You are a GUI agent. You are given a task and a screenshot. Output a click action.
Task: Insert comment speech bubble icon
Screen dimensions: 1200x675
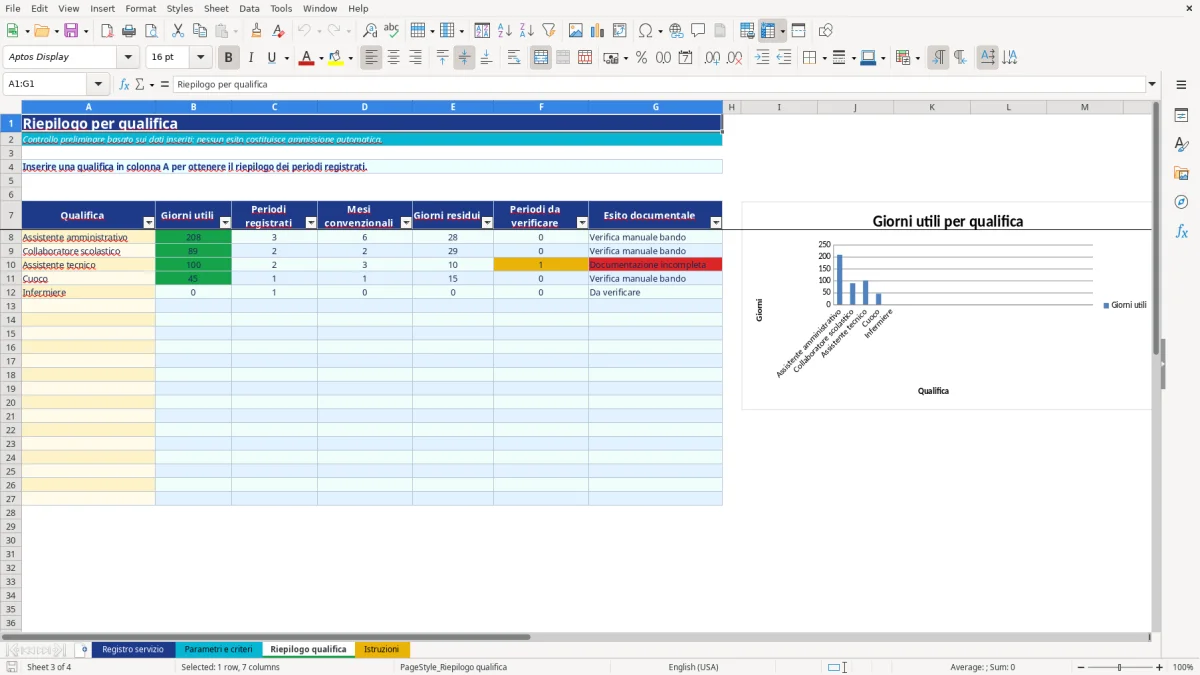coord(698,31)
